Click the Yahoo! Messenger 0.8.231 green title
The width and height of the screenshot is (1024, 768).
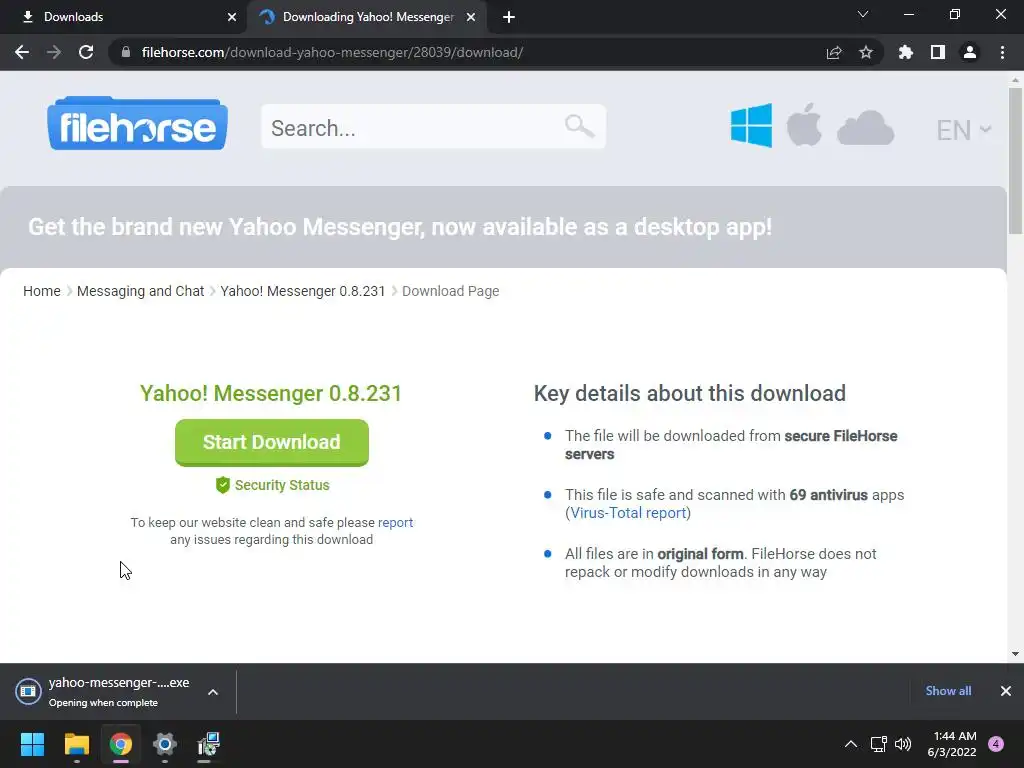point(271,393)
